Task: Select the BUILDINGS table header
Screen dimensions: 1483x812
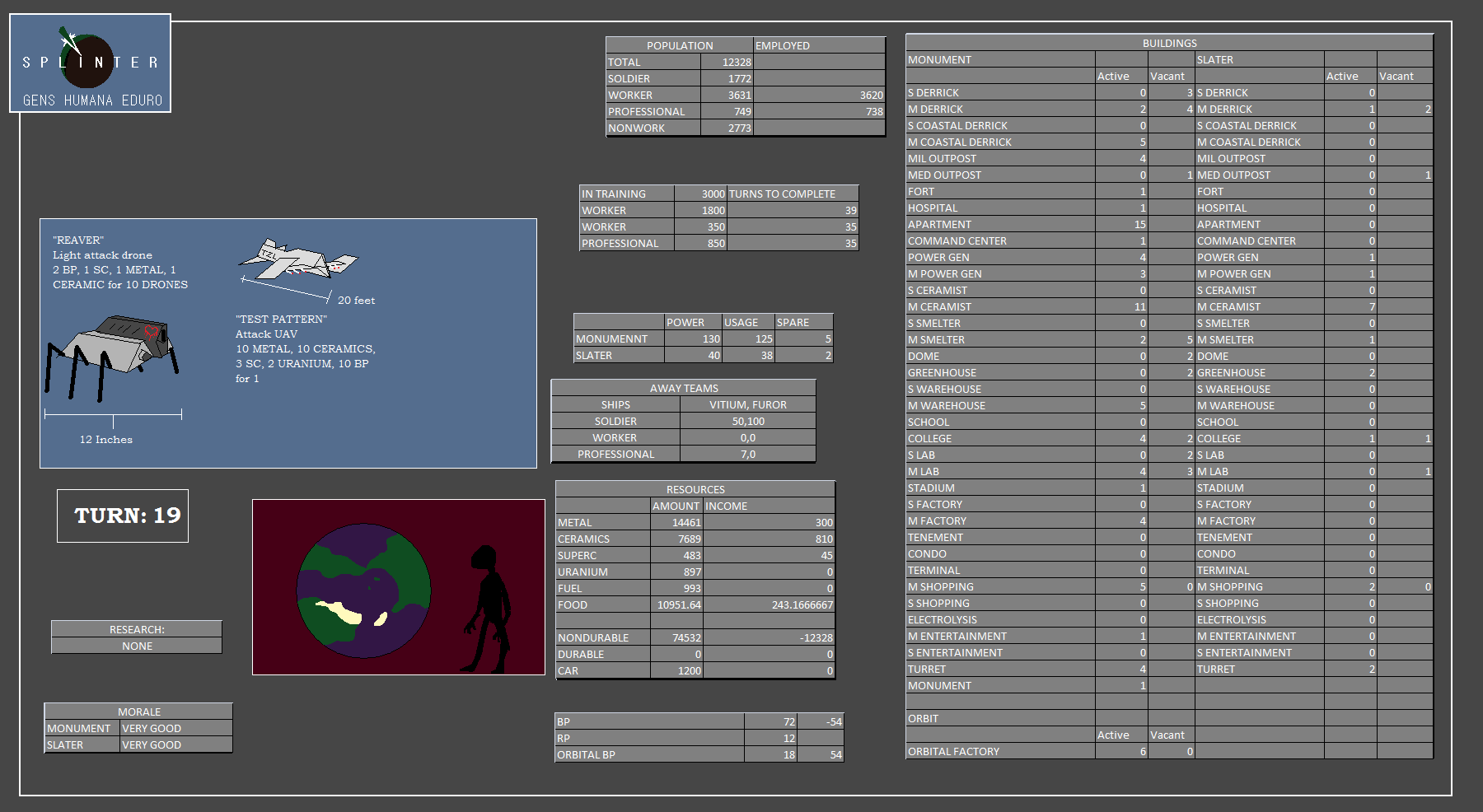Action: point(1169,43)
